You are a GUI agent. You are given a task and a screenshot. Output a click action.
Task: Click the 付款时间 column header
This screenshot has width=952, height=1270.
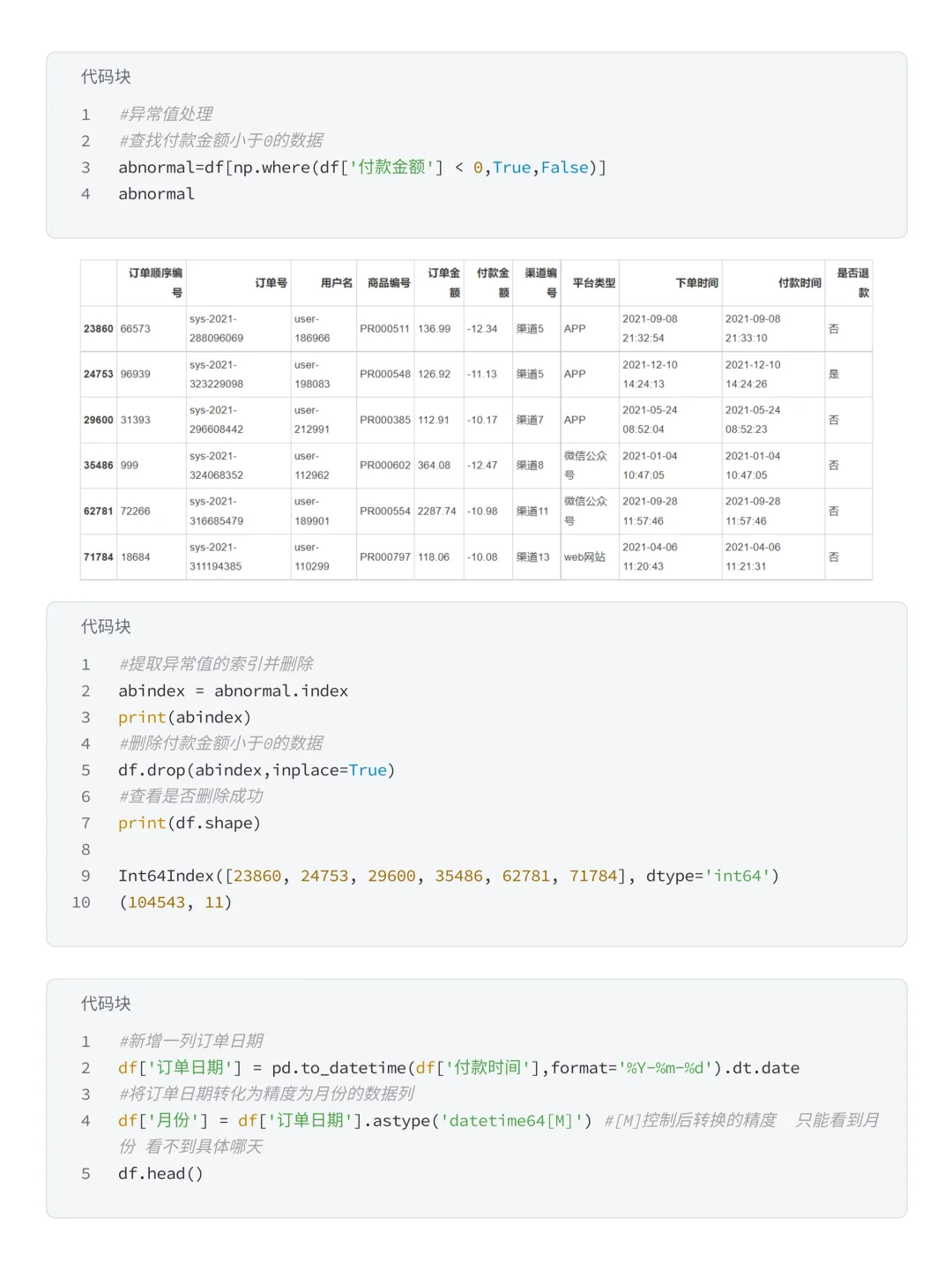coord(799,283)
